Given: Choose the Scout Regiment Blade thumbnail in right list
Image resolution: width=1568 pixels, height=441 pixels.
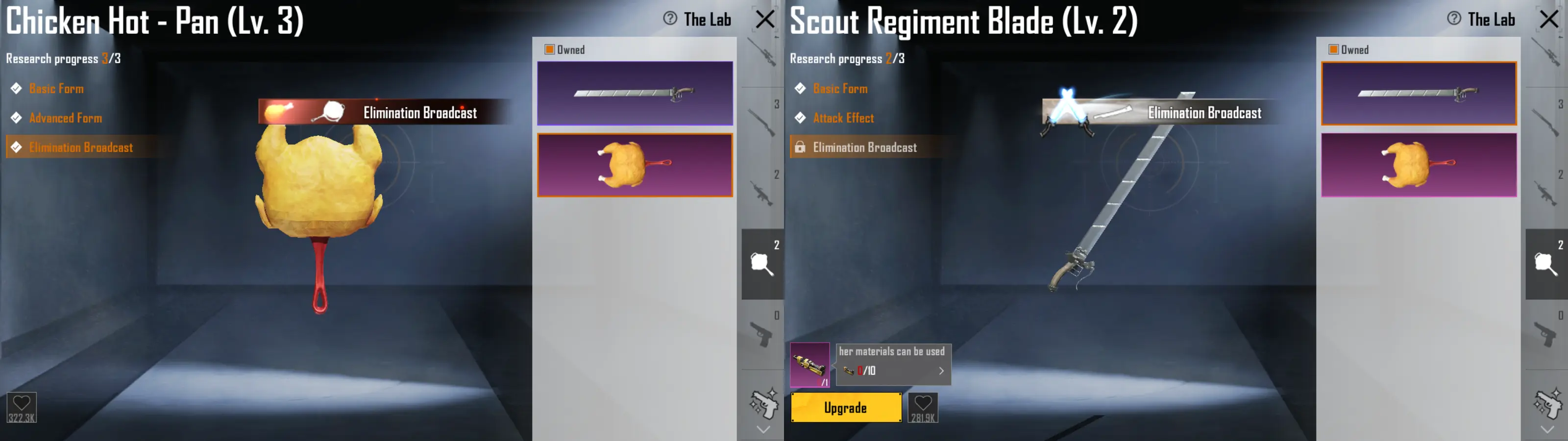Looking at the screenshot, I should click(x=1419, y=93).
